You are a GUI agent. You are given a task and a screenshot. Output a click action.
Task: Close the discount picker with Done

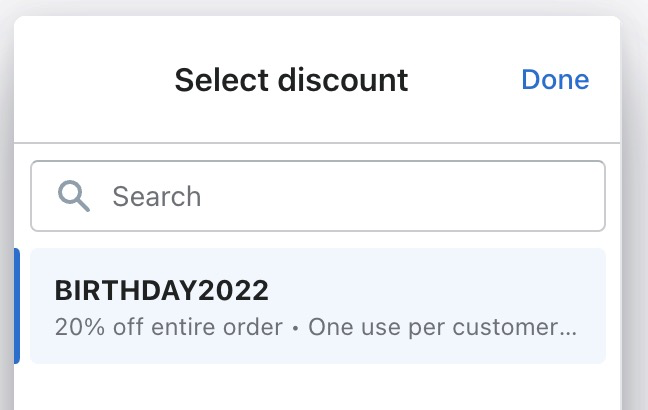tap(555, 80)
